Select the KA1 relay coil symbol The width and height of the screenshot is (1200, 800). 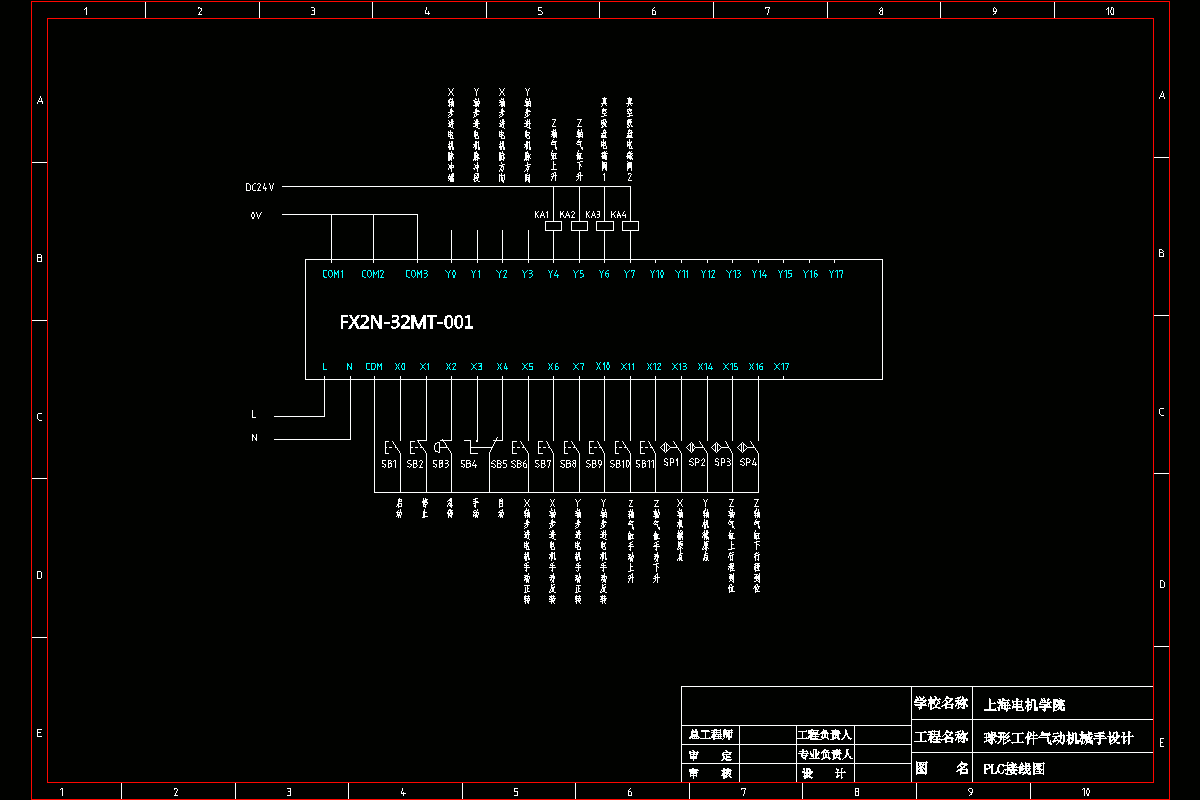pos(553,226)
